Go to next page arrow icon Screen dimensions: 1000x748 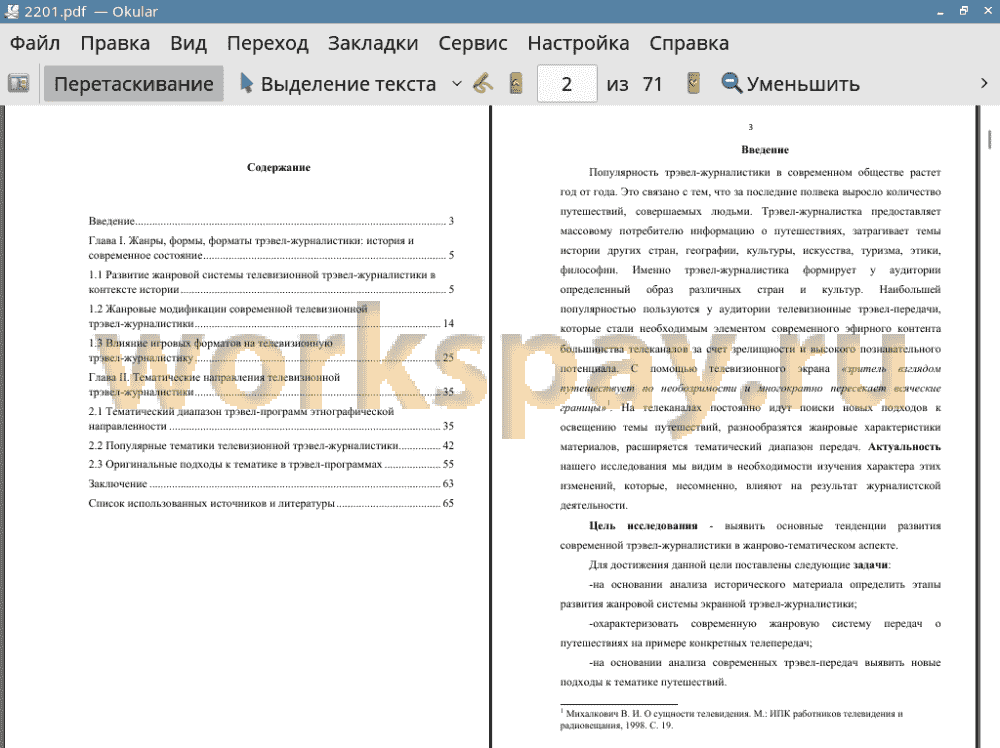pyautogui.click(x=693, y=84)
